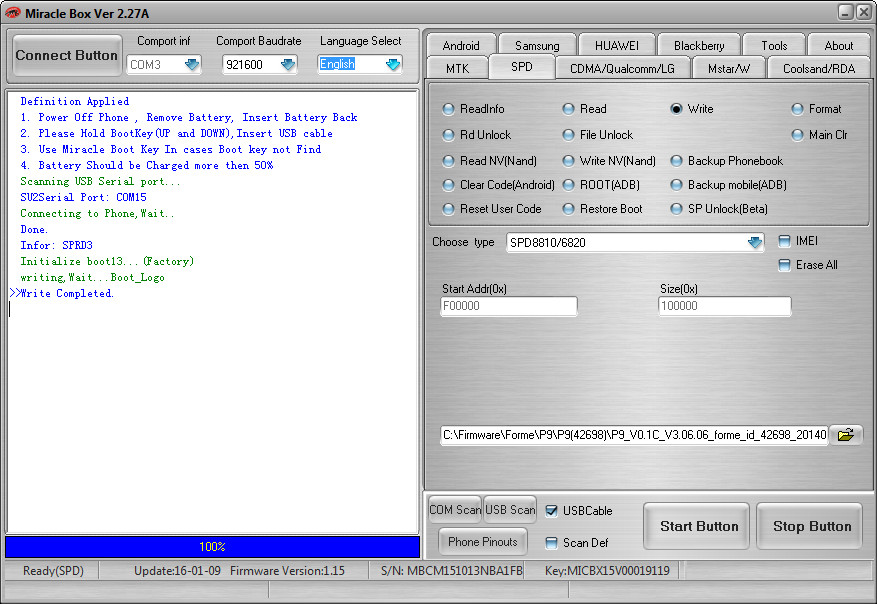Click the Size(0x) input field
877x604 pixels.
(x=724, y=306)
